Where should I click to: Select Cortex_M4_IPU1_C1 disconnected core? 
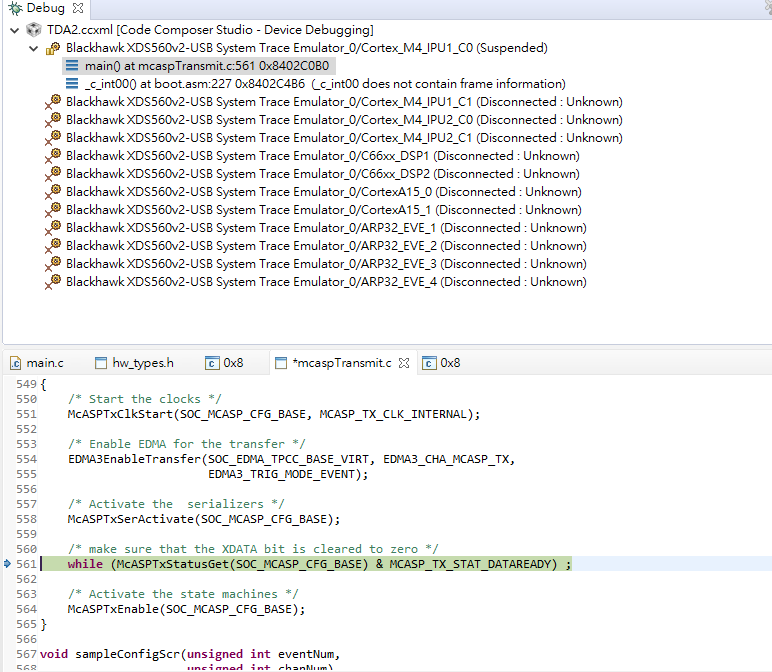click(344, 102)
